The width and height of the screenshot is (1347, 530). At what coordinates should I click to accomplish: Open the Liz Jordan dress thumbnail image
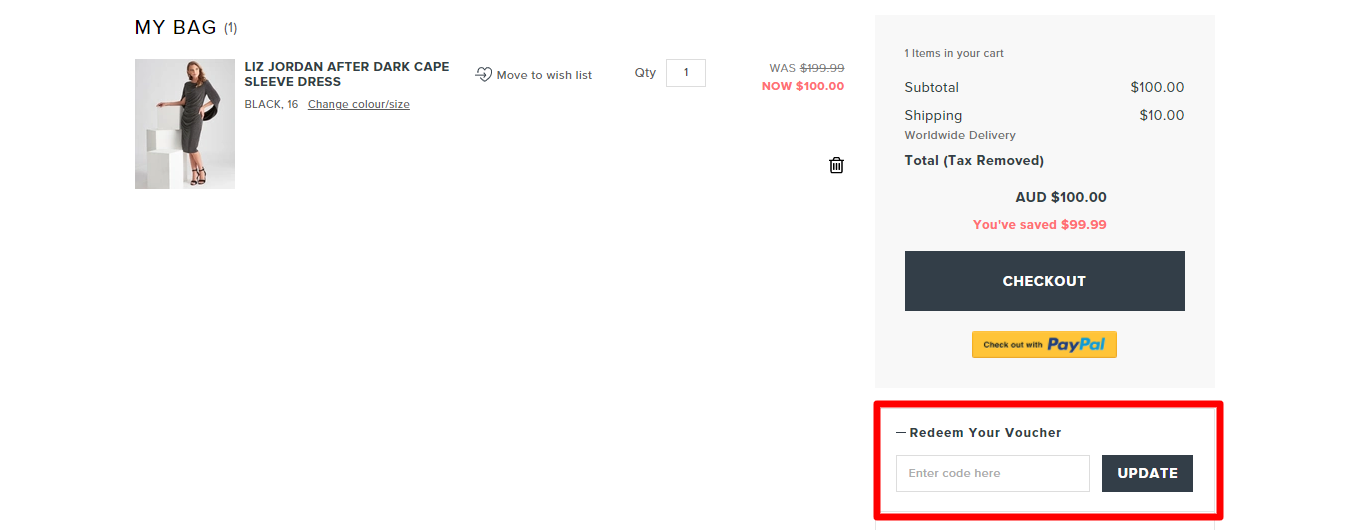185,124
